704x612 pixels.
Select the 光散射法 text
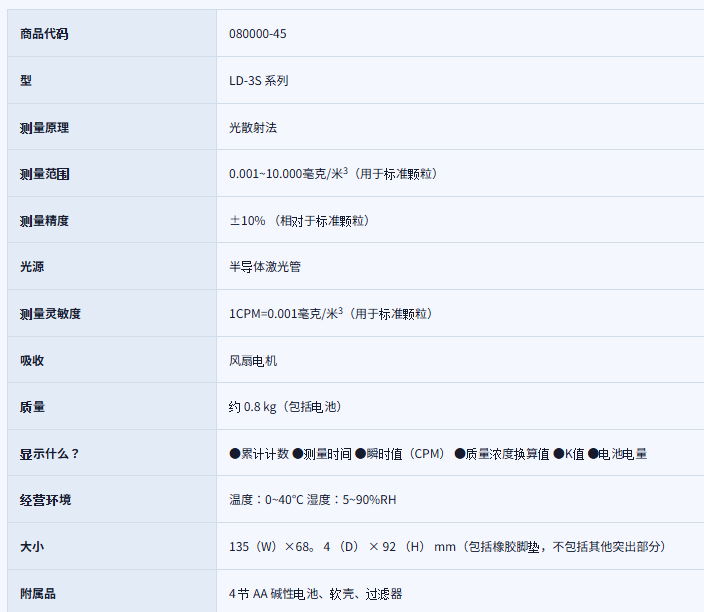point(253,128)
